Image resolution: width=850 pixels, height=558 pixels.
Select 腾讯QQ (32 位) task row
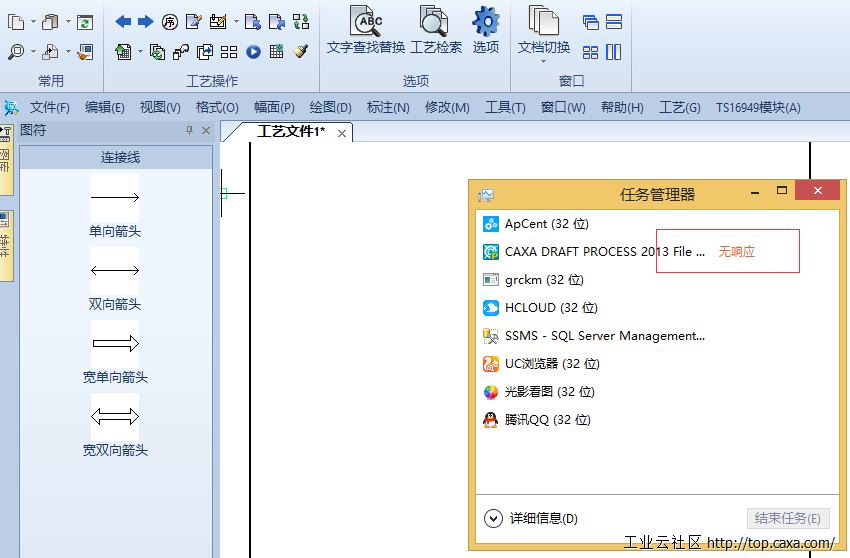(657, 419)
